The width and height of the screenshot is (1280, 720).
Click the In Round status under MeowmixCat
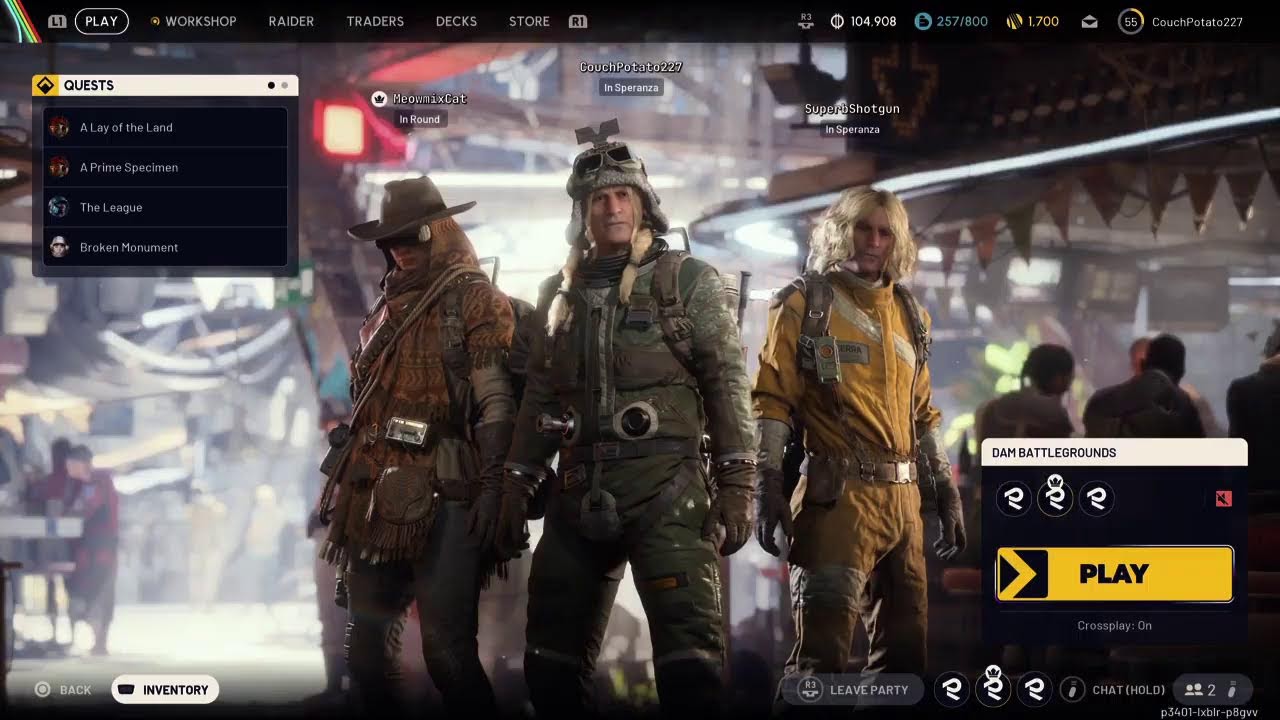point(419,119)
